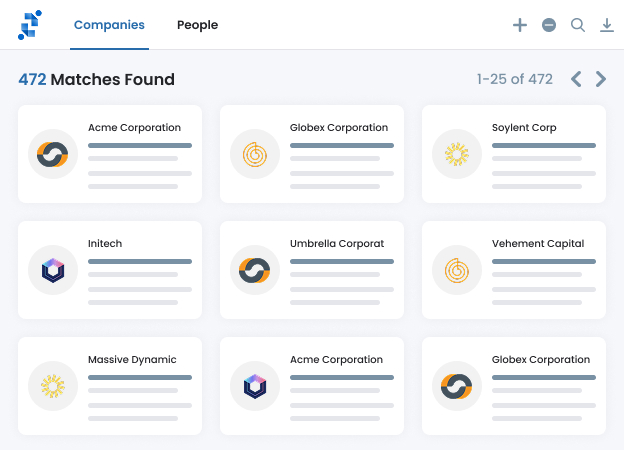Click the Globex Corporation logo in bottom row
This screenshot has width=624, height=450.
coord(457,386)
